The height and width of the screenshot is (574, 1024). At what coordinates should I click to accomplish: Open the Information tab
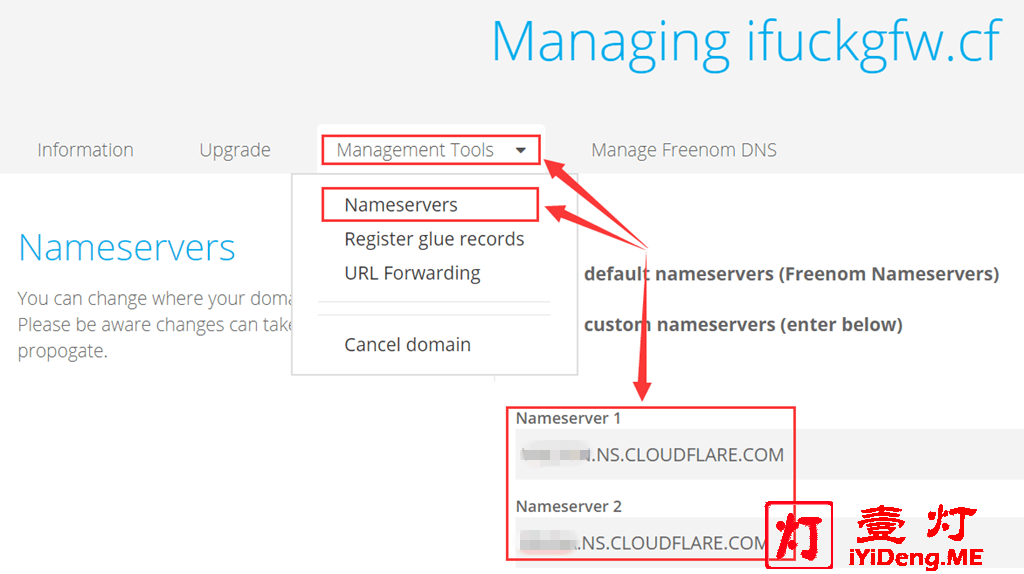(x=85, y=150)
